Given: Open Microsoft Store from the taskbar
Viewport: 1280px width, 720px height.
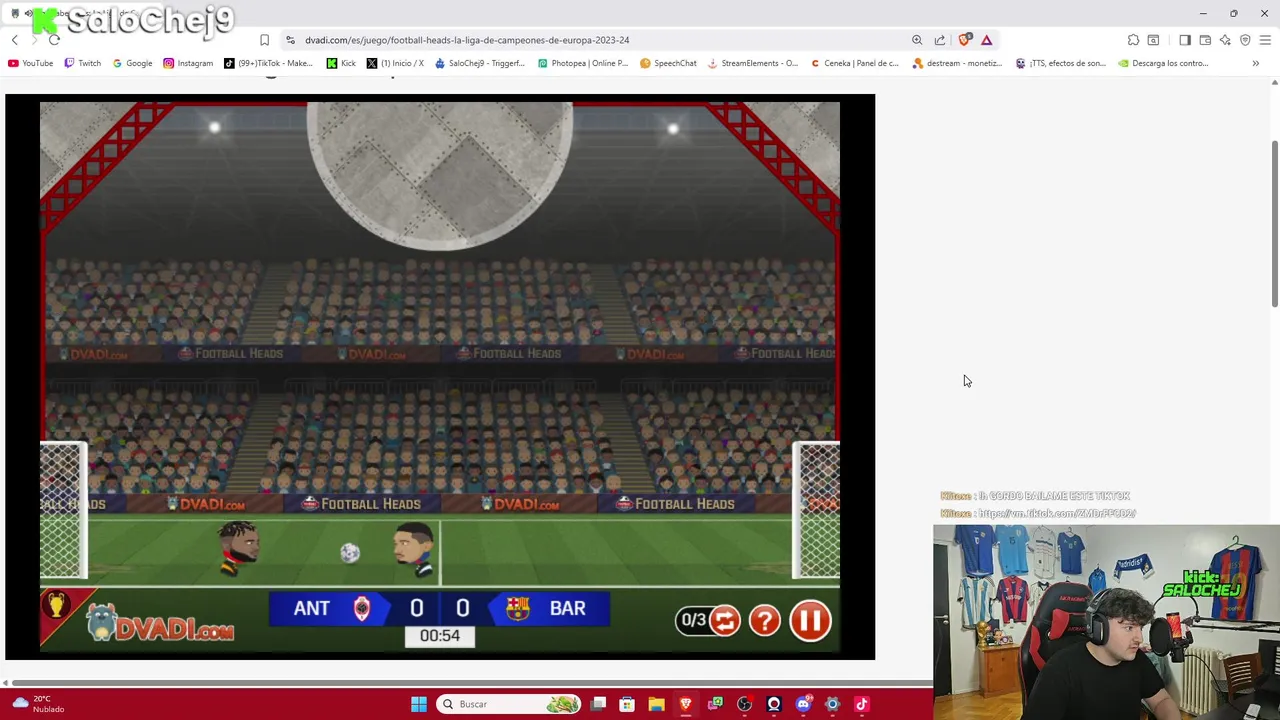Looking at the screenshot, I should tap(627, 704).
